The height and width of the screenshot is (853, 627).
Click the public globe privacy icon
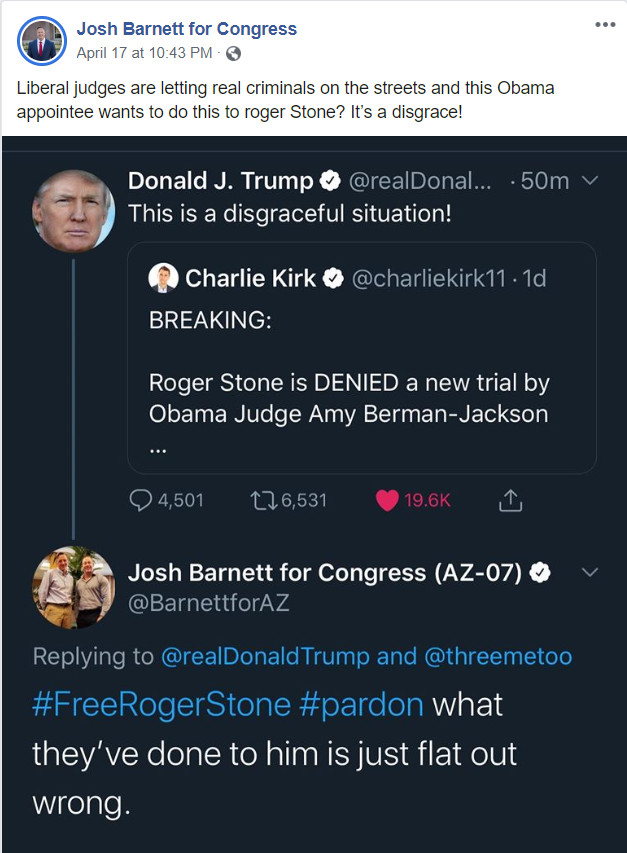click(234, 52)
